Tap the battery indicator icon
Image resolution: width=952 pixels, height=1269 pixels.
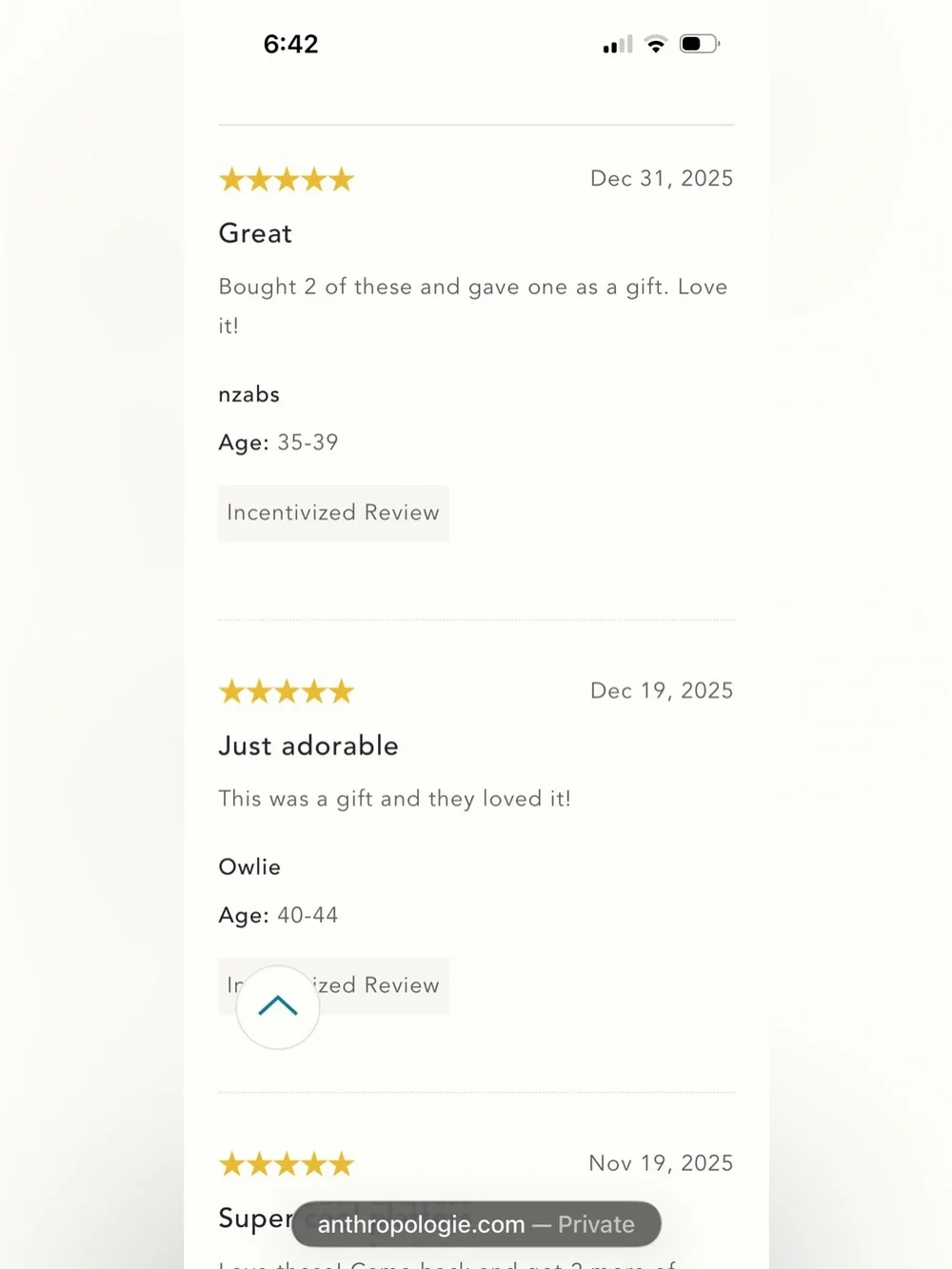click(x=700, y=44)
